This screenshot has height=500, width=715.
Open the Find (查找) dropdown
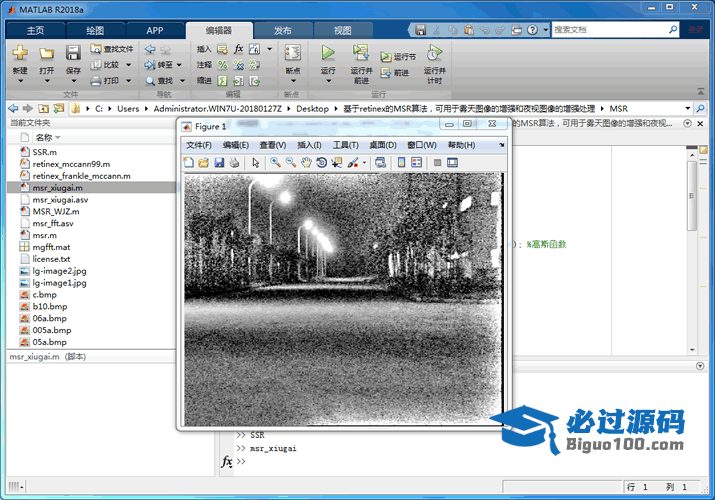tap(182, 81)
